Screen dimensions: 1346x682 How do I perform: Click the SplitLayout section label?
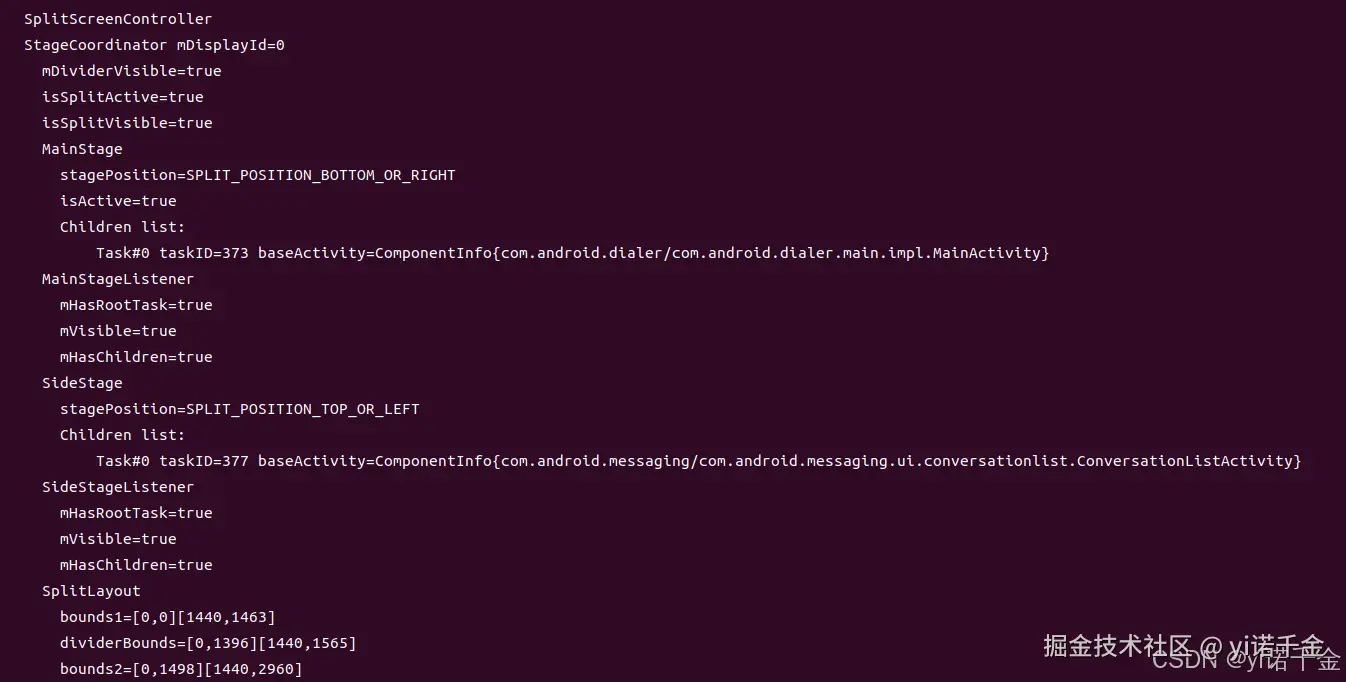[x=91, y=591]
